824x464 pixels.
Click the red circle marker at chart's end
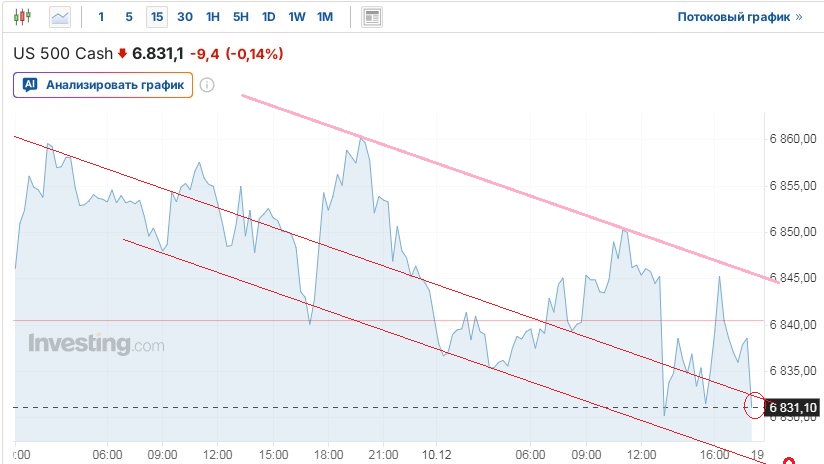(x=754, y=404)
